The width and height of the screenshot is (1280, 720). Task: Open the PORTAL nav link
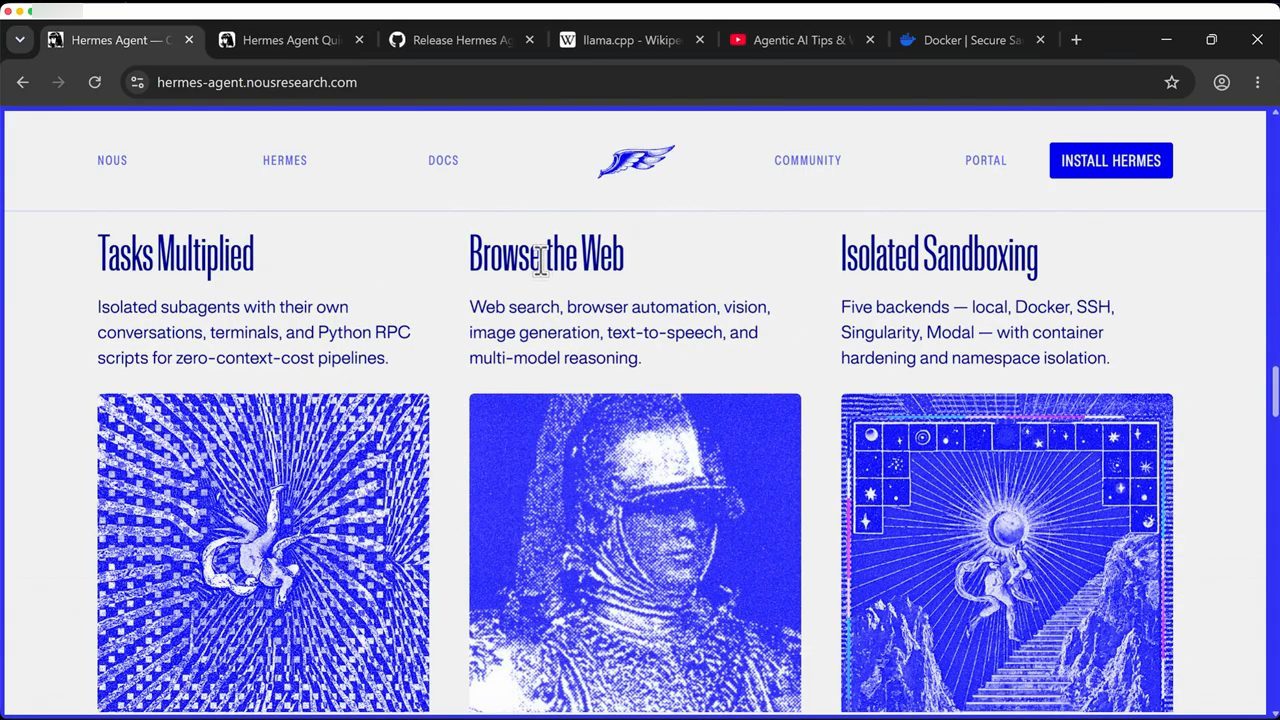[986, 160]
